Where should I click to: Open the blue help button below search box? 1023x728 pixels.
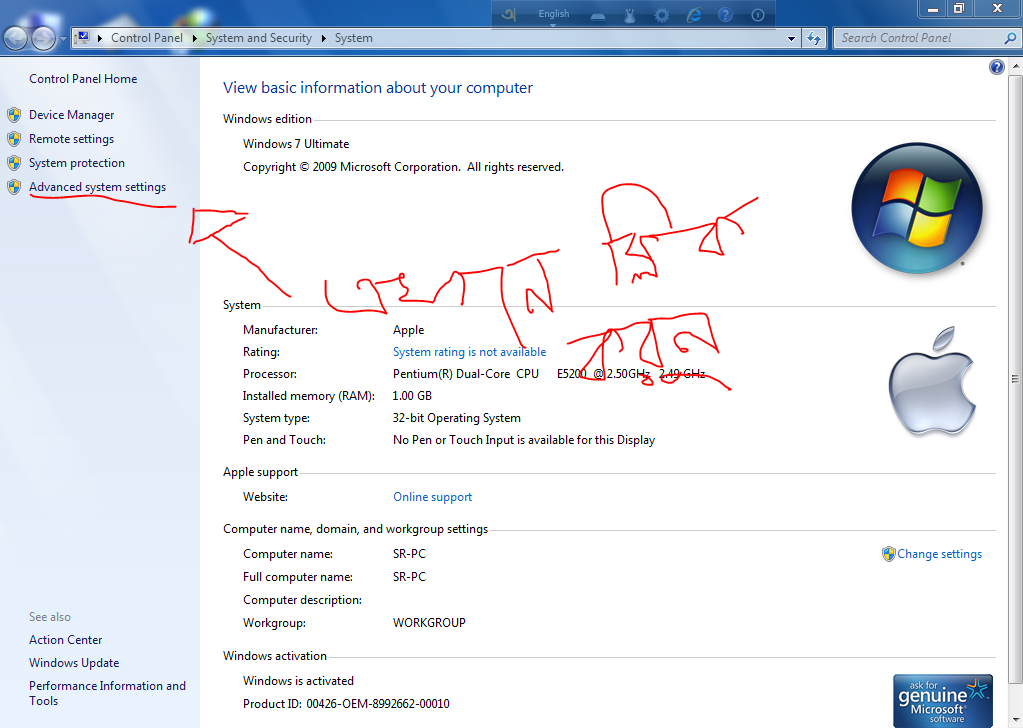tap(996, 67)
